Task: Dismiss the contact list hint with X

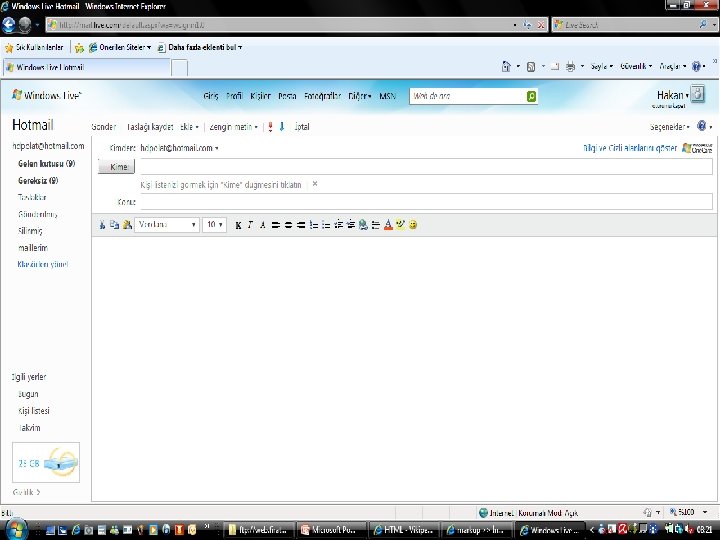Action: [x=315, y=184]
